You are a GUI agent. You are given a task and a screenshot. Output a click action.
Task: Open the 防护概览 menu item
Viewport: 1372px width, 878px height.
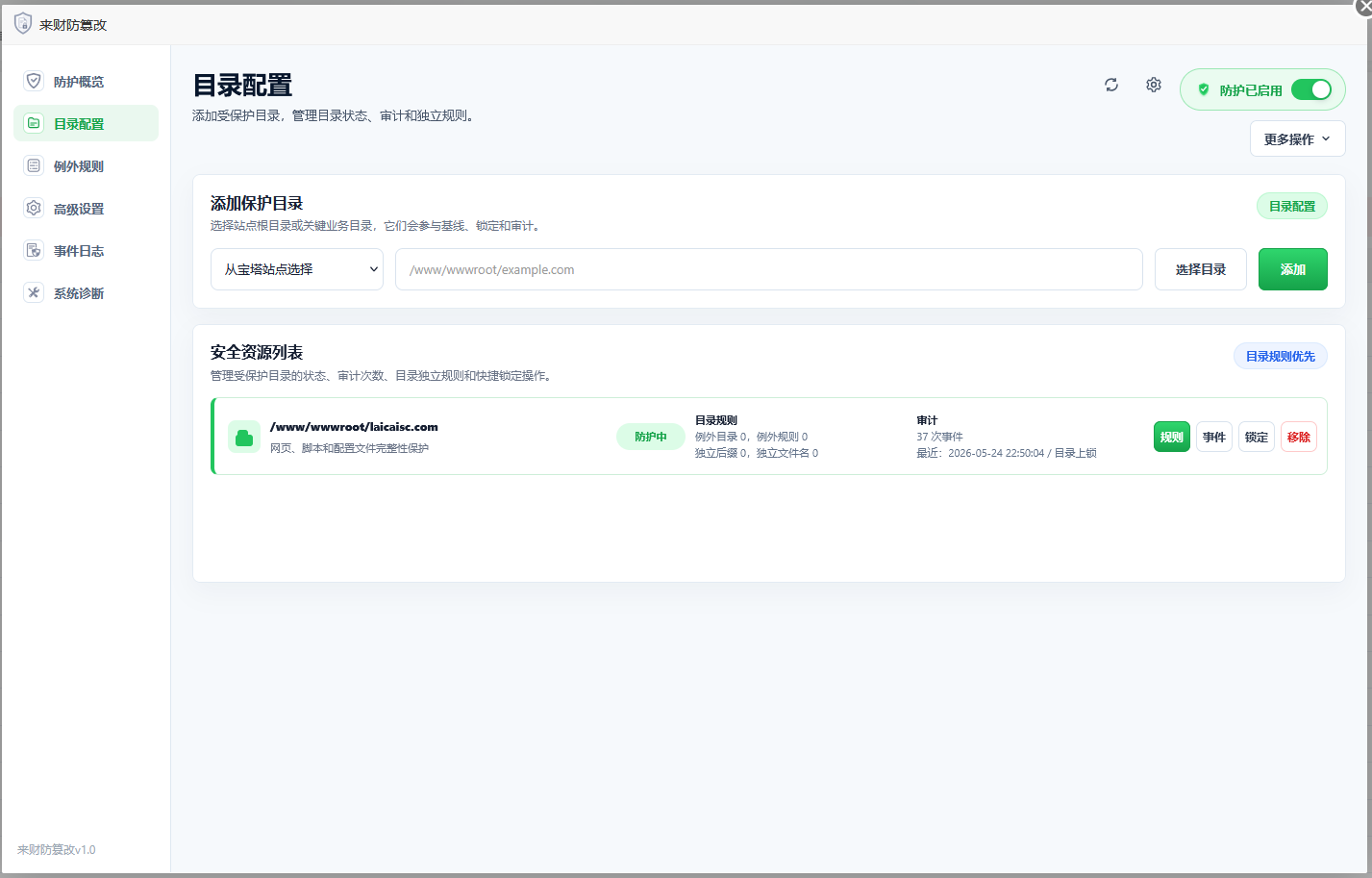[x=86, y=82]
